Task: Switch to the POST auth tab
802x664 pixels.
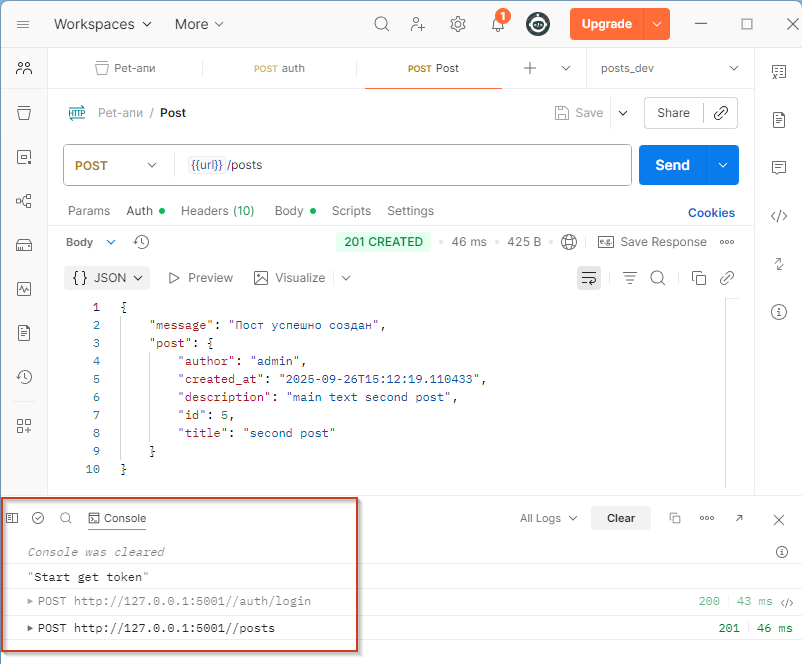Action: tap(279, 68)
